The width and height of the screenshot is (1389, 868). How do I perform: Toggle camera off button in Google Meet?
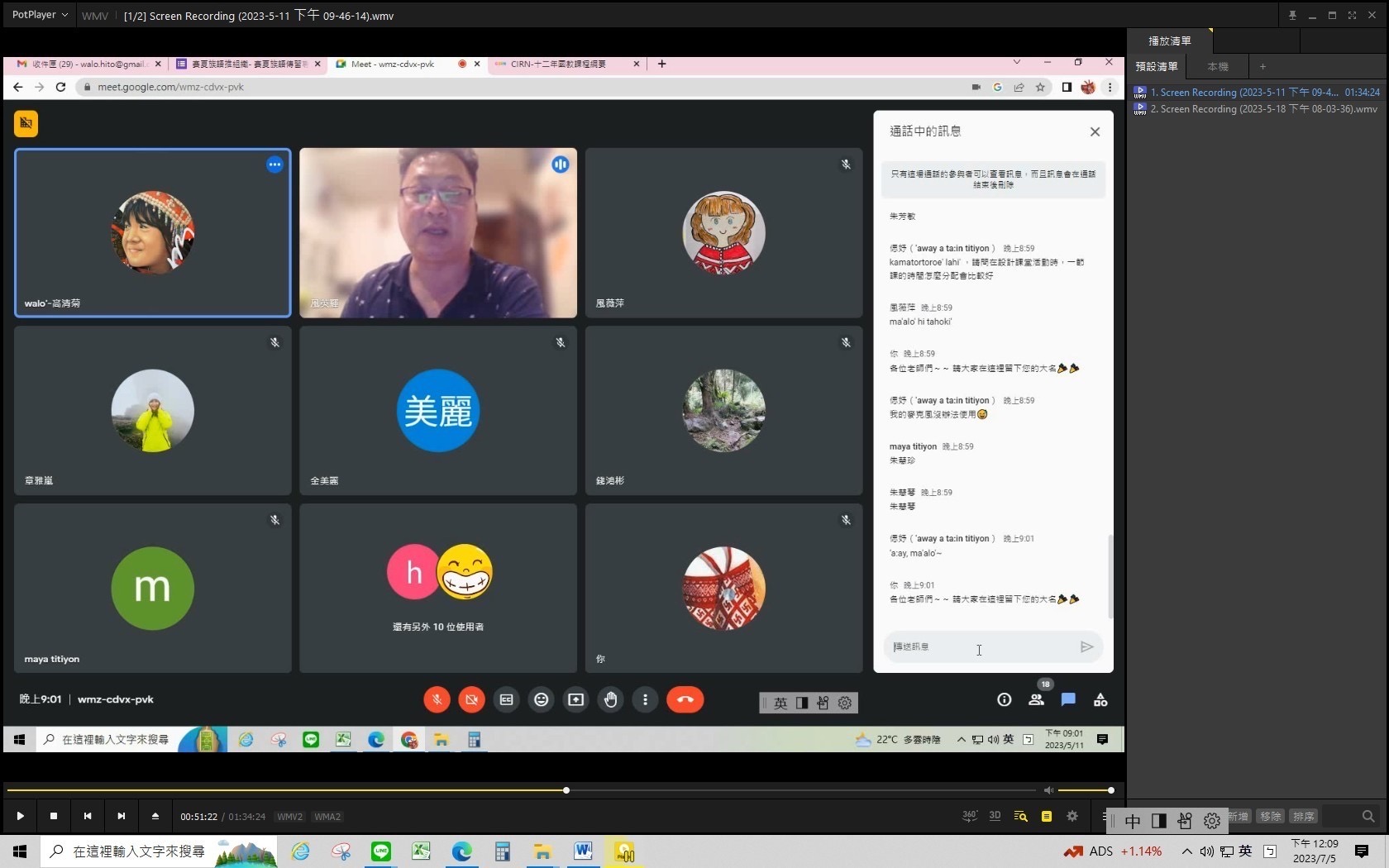click(471, 699)
